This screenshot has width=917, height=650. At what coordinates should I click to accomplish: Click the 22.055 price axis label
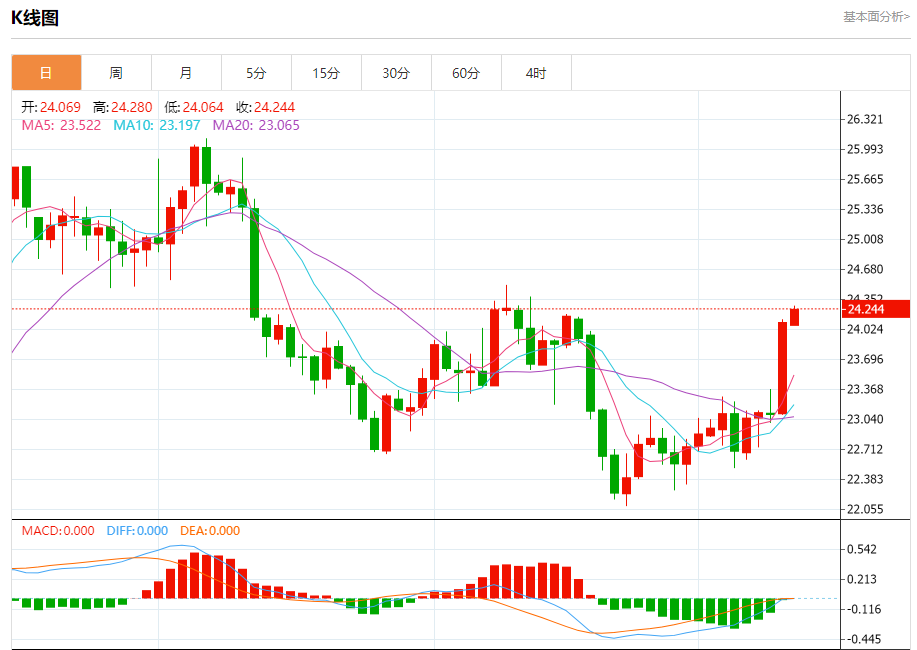tap(865, 509)
